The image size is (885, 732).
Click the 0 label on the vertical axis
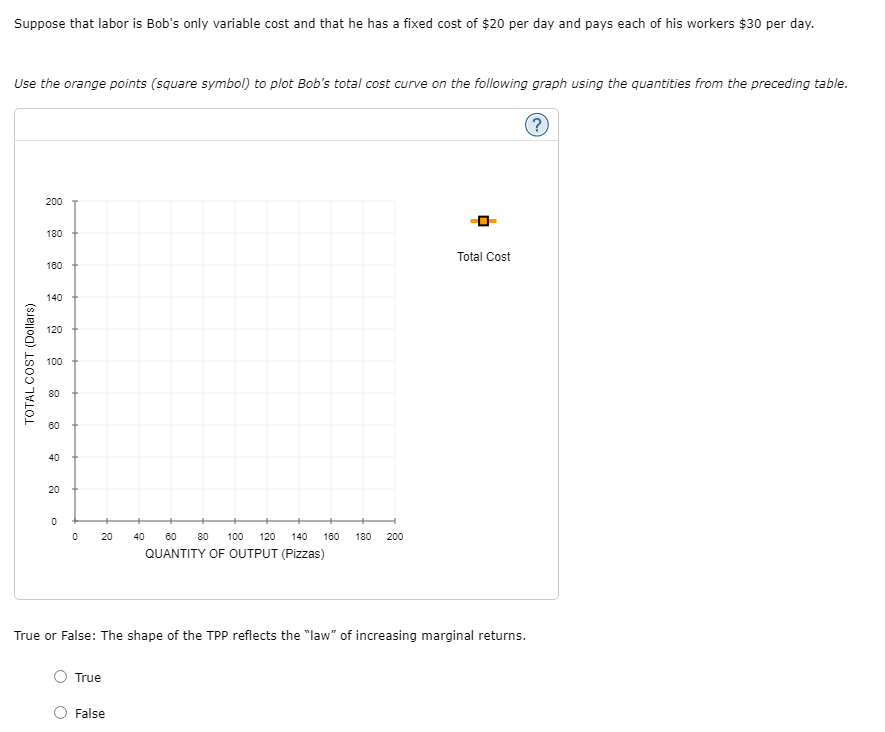[x=54, y=520]
